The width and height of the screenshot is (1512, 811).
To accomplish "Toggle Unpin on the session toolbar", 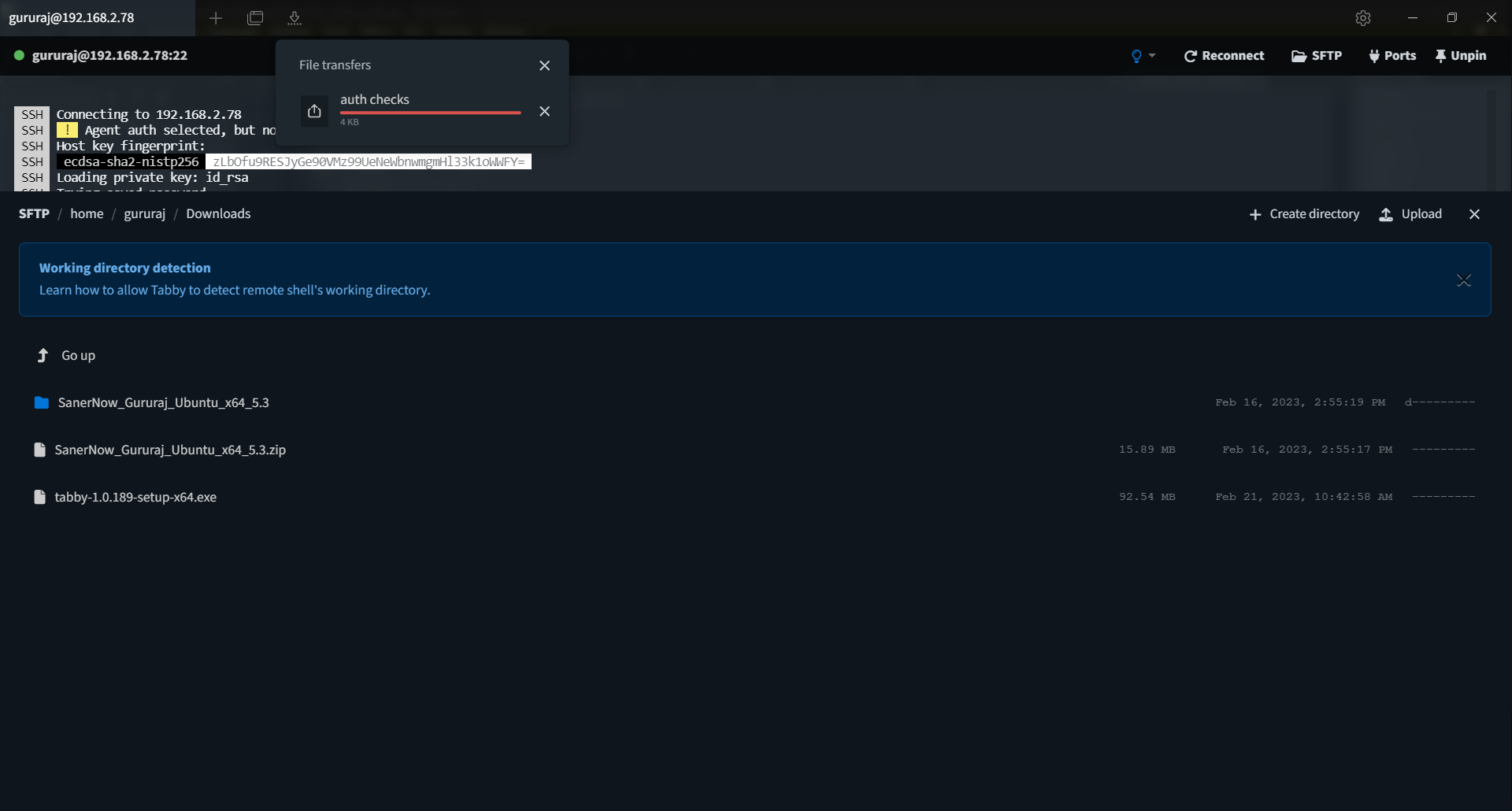I will tap(1462, 55).
